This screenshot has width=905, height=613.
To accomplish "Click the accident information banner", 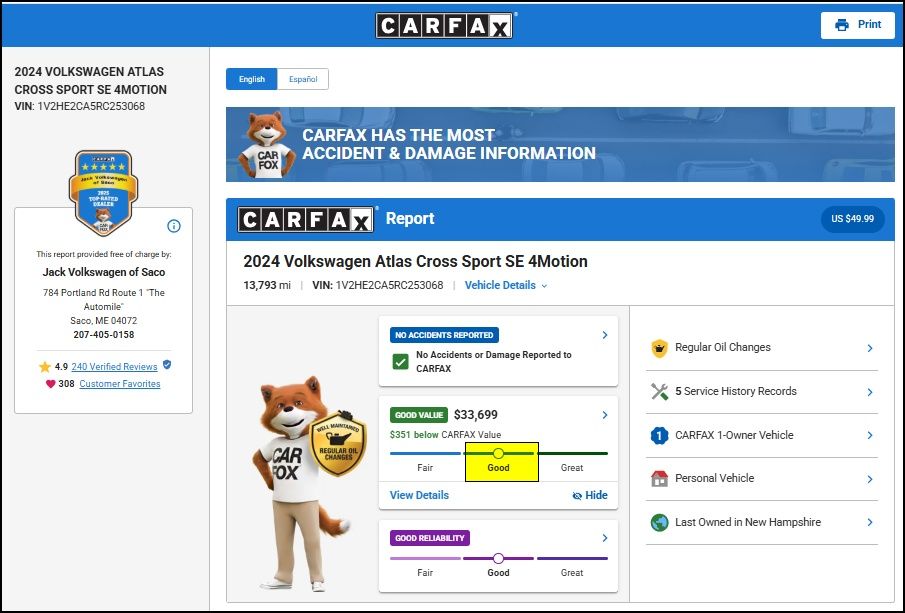I will (x=560, y=144).
